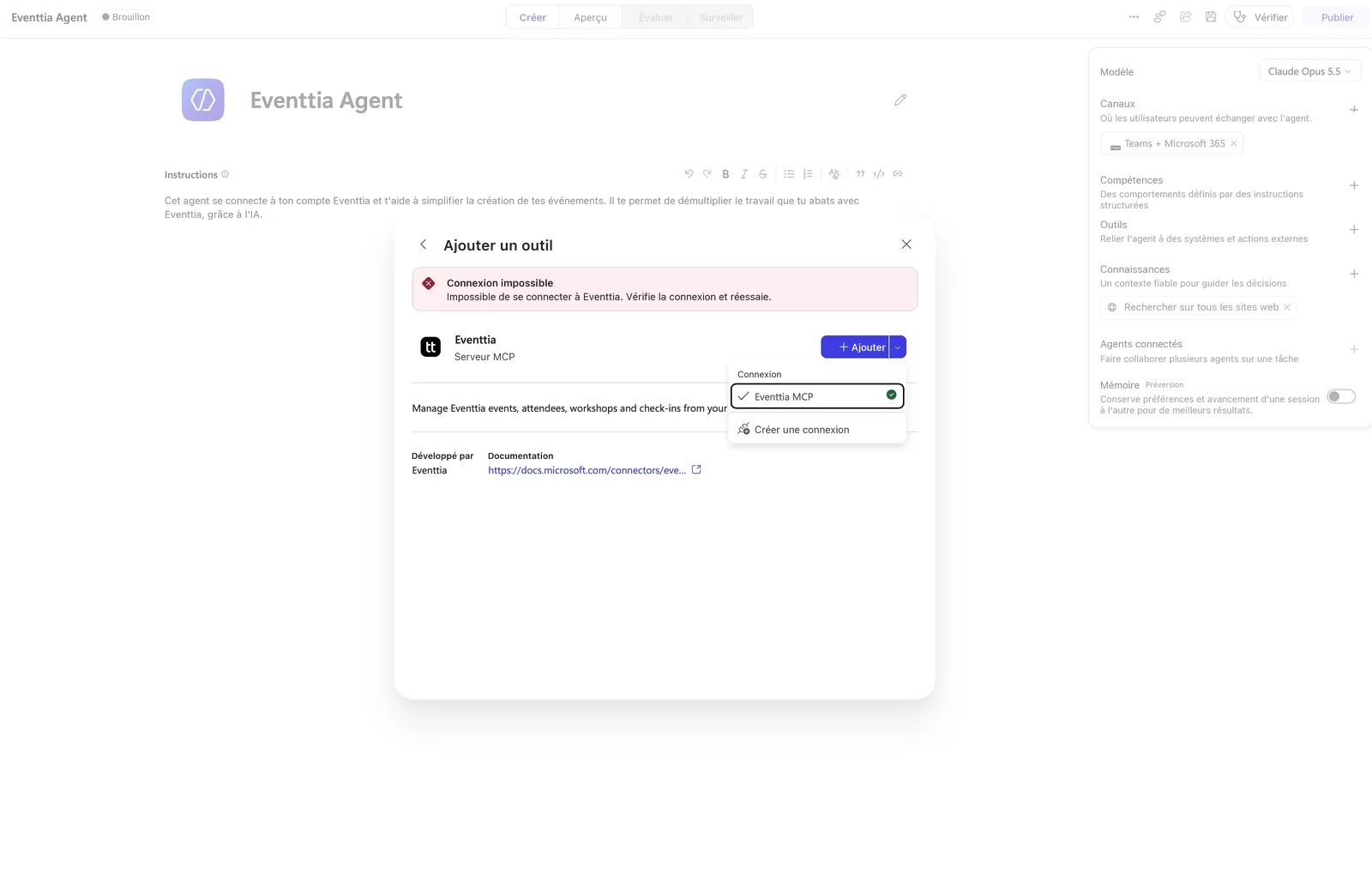Click the Publier button

coord(1337,17)
